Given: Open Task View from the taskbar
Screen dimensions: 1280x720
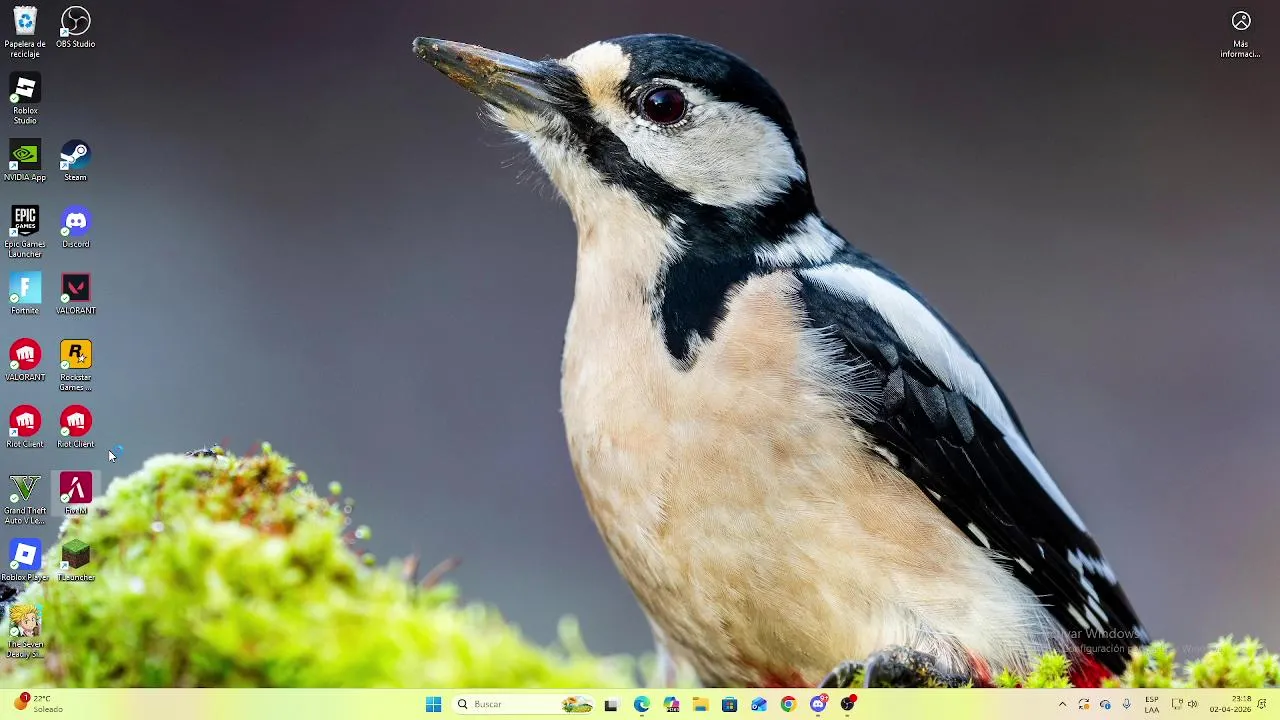Looking at the screenshot, I should pos(611,704).
